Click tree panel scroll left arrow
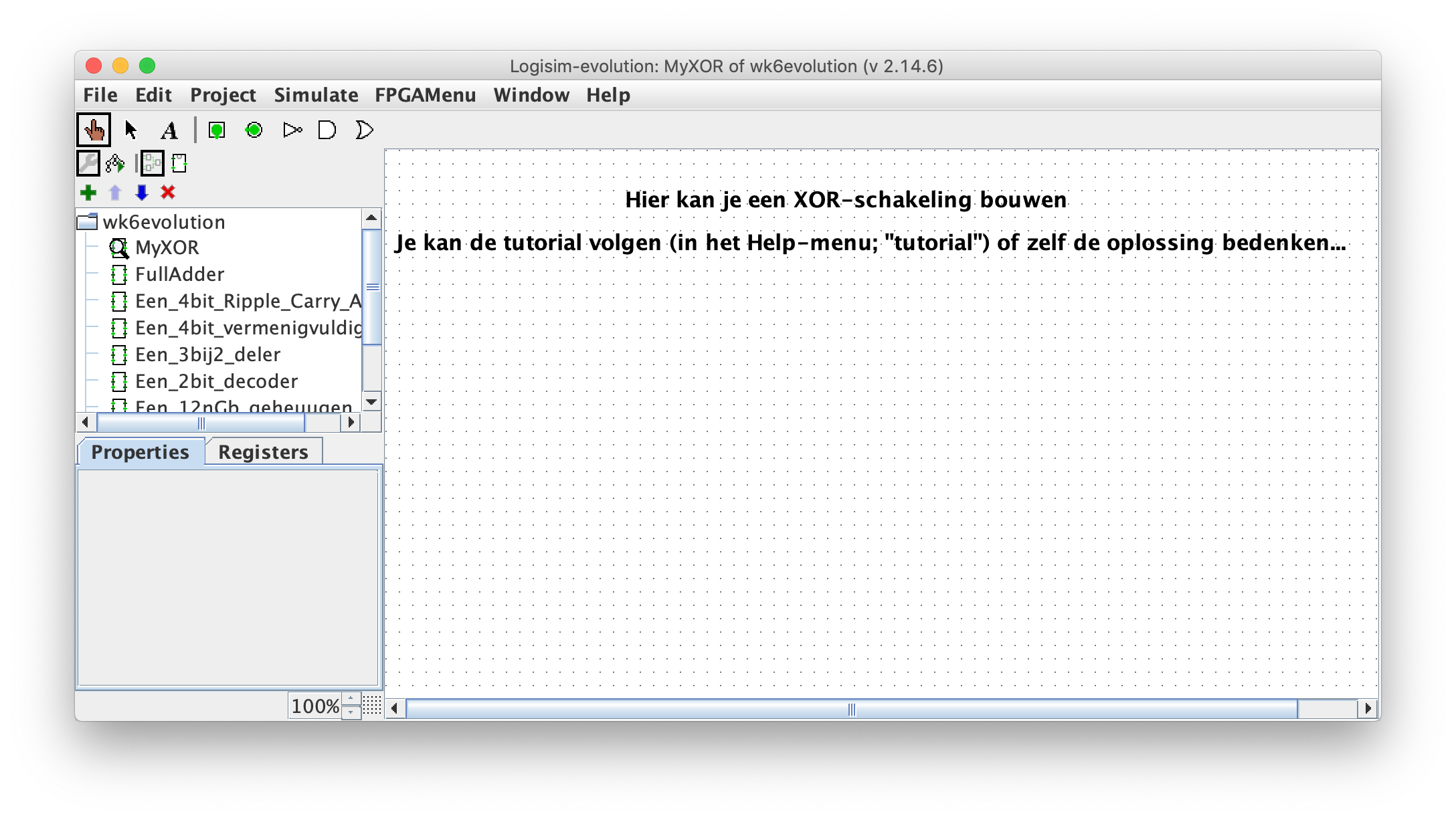The height and width of the screenshot is (820, 1456). click(x=85, y=422)
